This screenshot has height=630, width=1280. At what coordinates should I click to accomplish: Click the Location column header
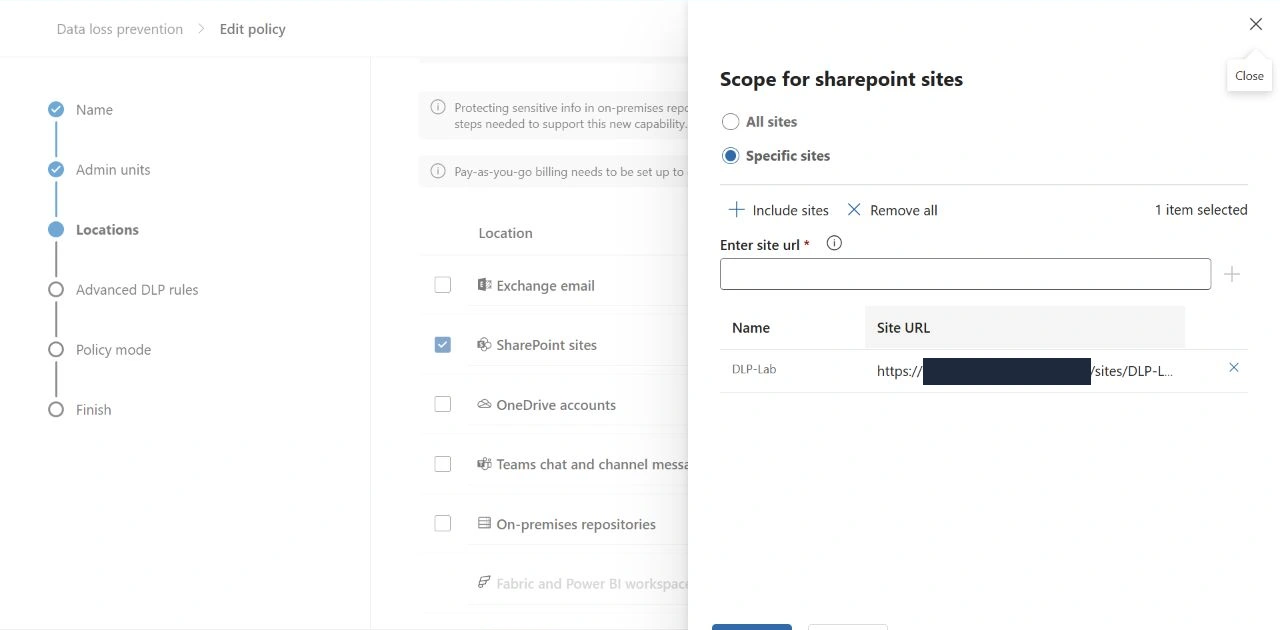click(505, 233)
